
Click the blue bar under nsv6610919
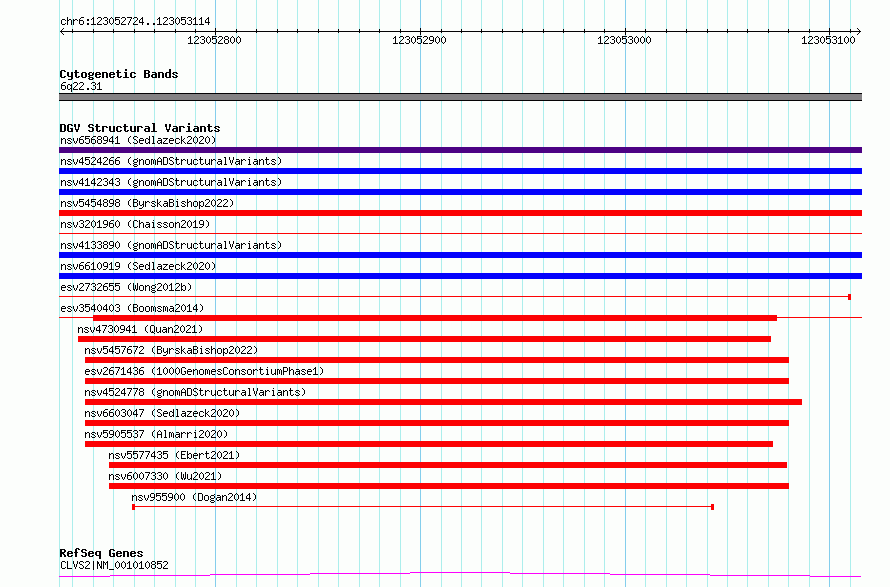coord(460,276)
